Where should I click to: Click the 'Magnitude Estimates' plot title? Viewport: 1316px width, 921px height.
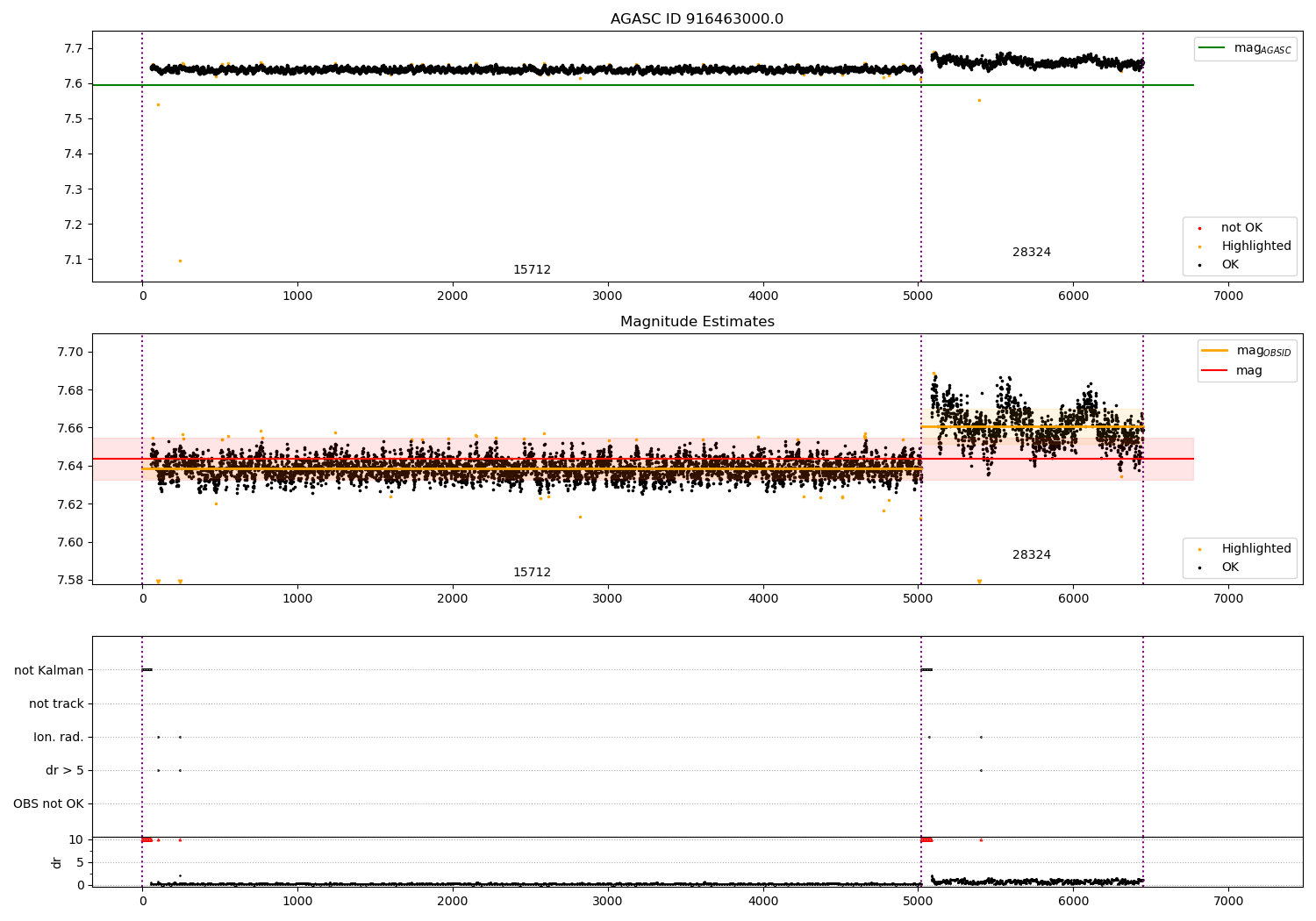pyautogui.click(x=697, y=322)
